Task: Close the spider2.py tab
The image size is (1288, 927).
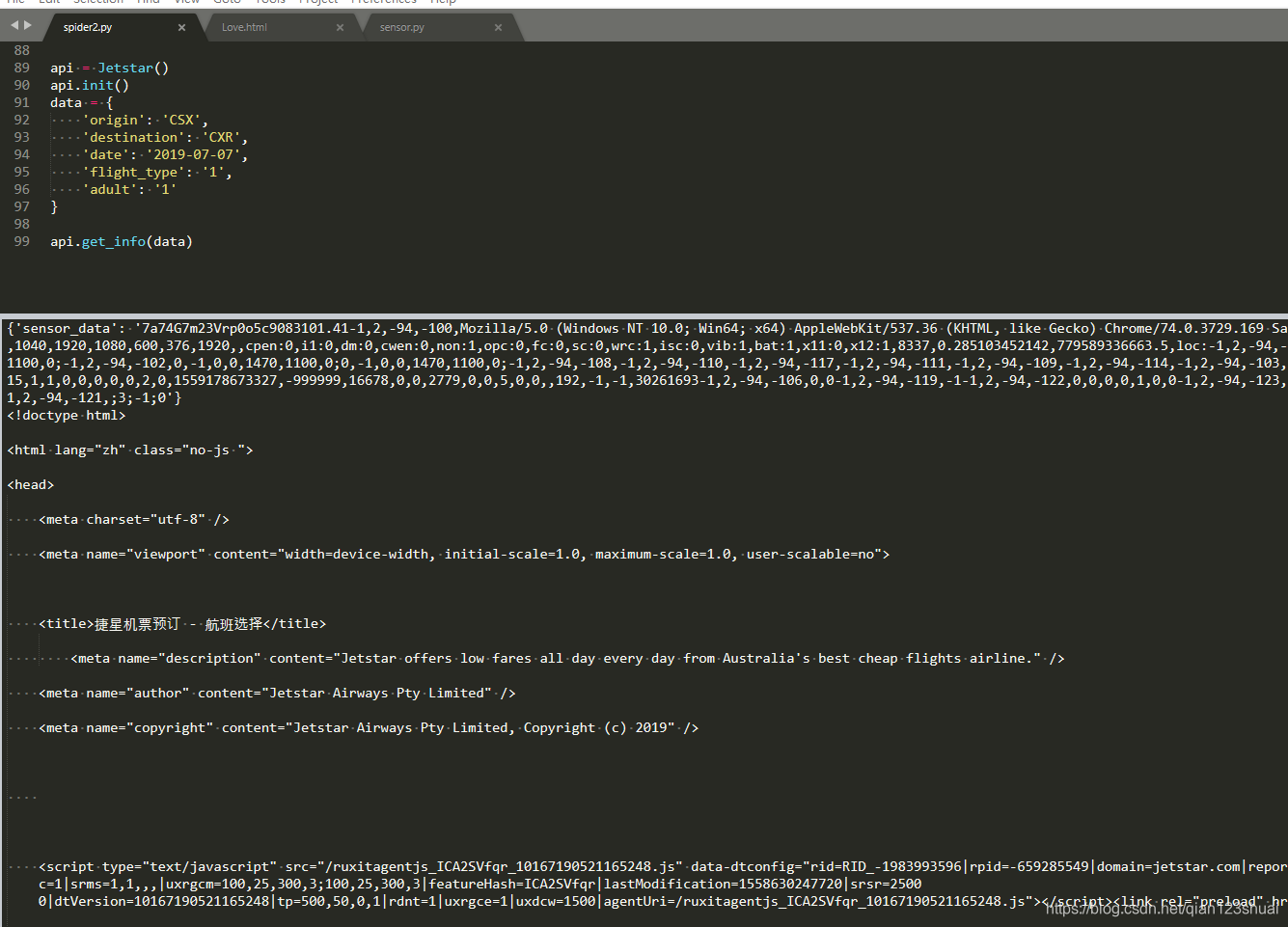Action: tap(181, 27)
